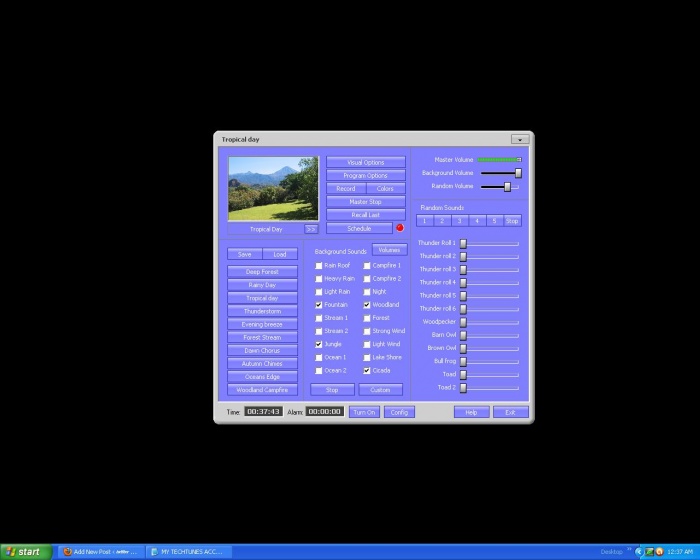
Task: Tick the Ocean 2 checkbox
Action: (319, 371)
